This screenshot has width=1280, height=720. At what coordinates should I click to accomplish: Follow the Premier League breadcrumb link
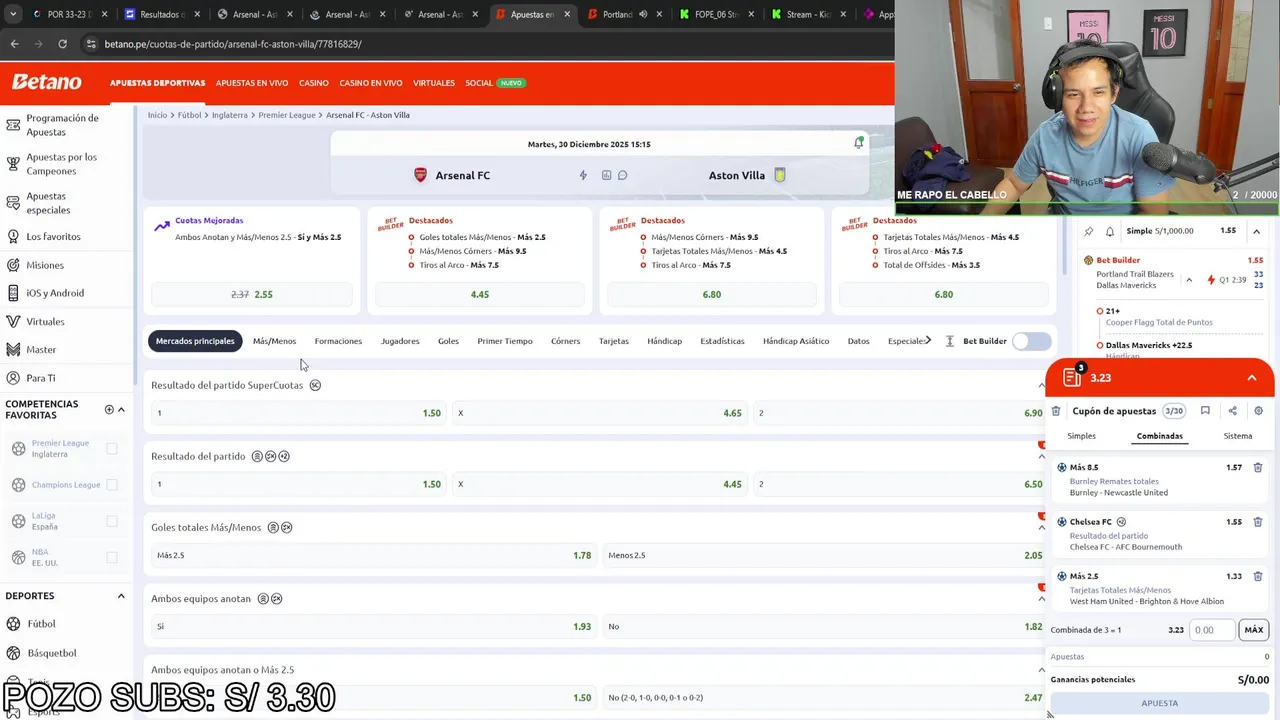(x=287, y=115)
